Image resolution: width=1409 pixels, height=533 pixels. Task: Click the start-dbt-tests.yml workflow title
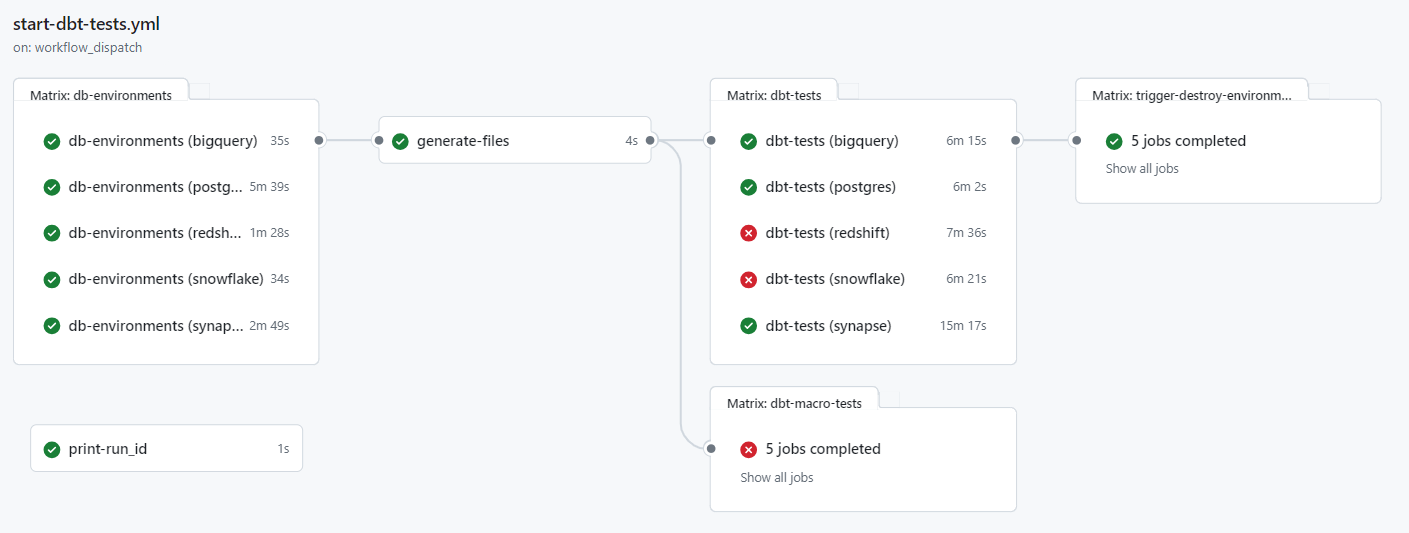[86, 23]
